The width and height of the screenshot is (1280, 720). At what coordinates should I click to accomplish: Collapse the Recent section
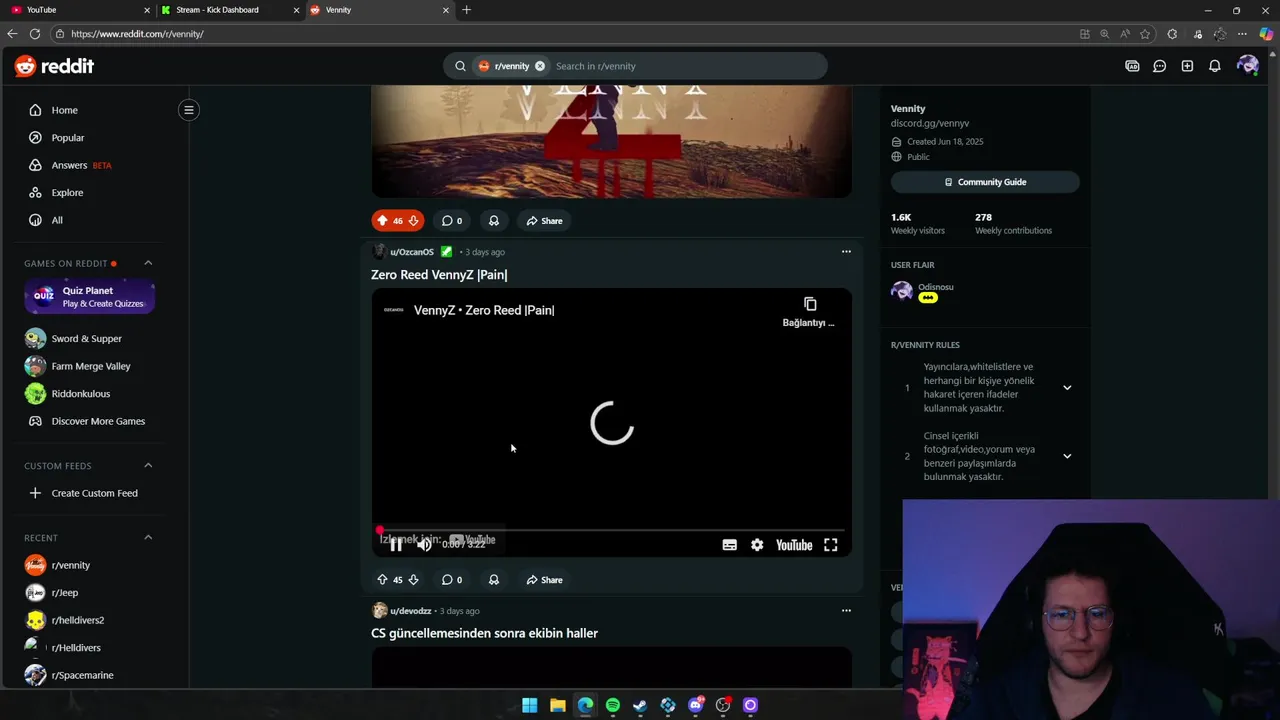click(x=148, y=538)
